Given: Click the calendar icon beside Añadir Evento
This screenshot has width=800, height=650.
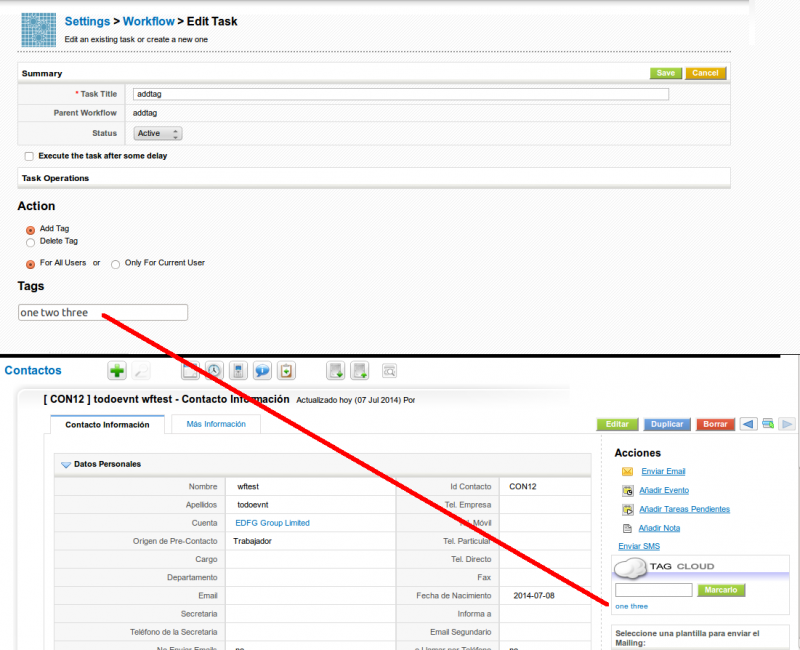Looking at the screenshot, I should [x=627, y=490].
